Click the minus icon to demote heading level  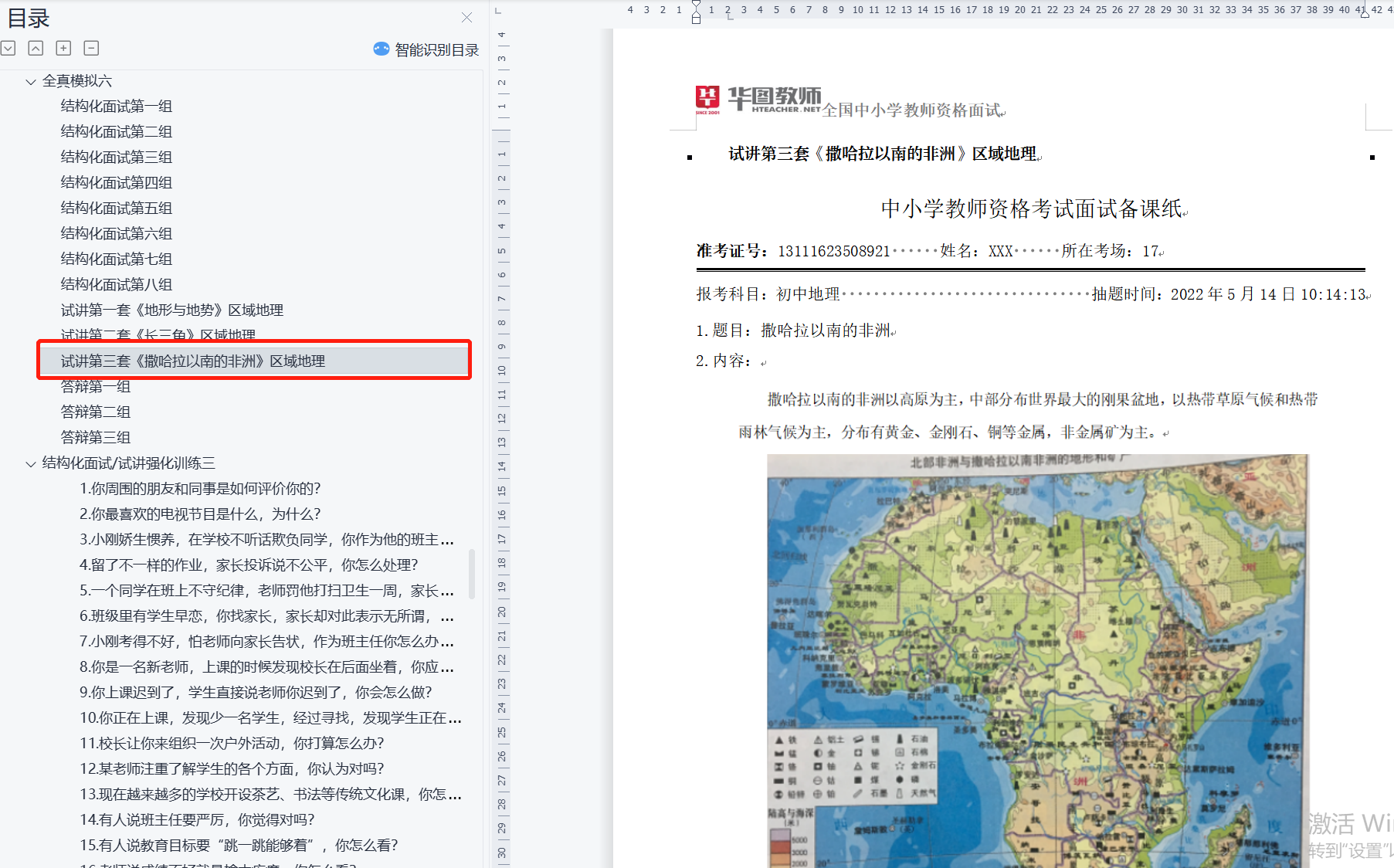point(91,49)
